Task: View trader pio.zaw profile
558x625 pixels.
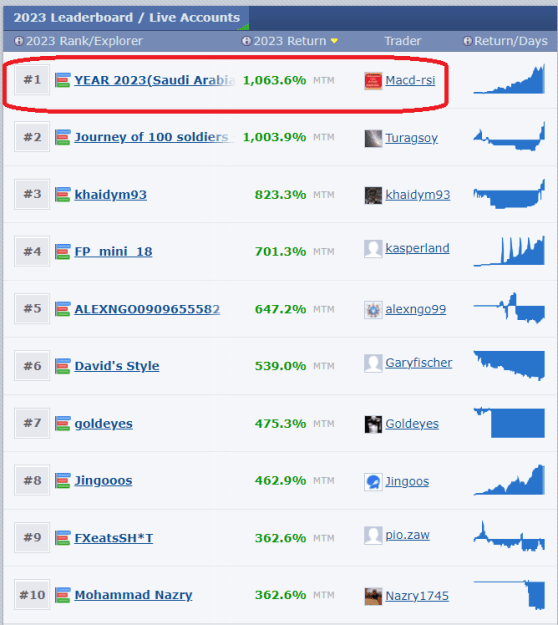Action: (x=407, y=535)
